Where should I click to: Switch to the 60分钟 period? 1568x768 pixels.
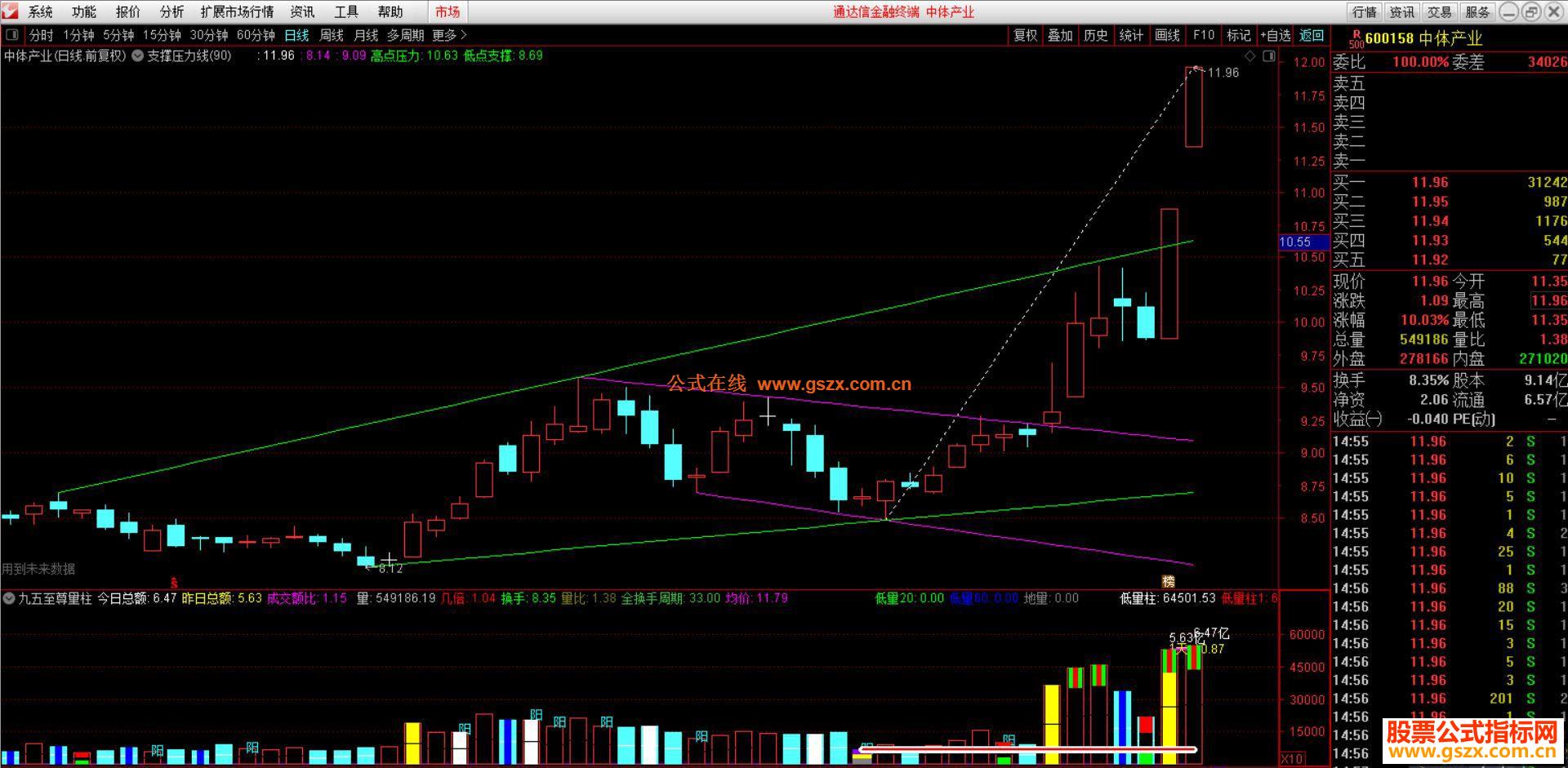[256, 35]
